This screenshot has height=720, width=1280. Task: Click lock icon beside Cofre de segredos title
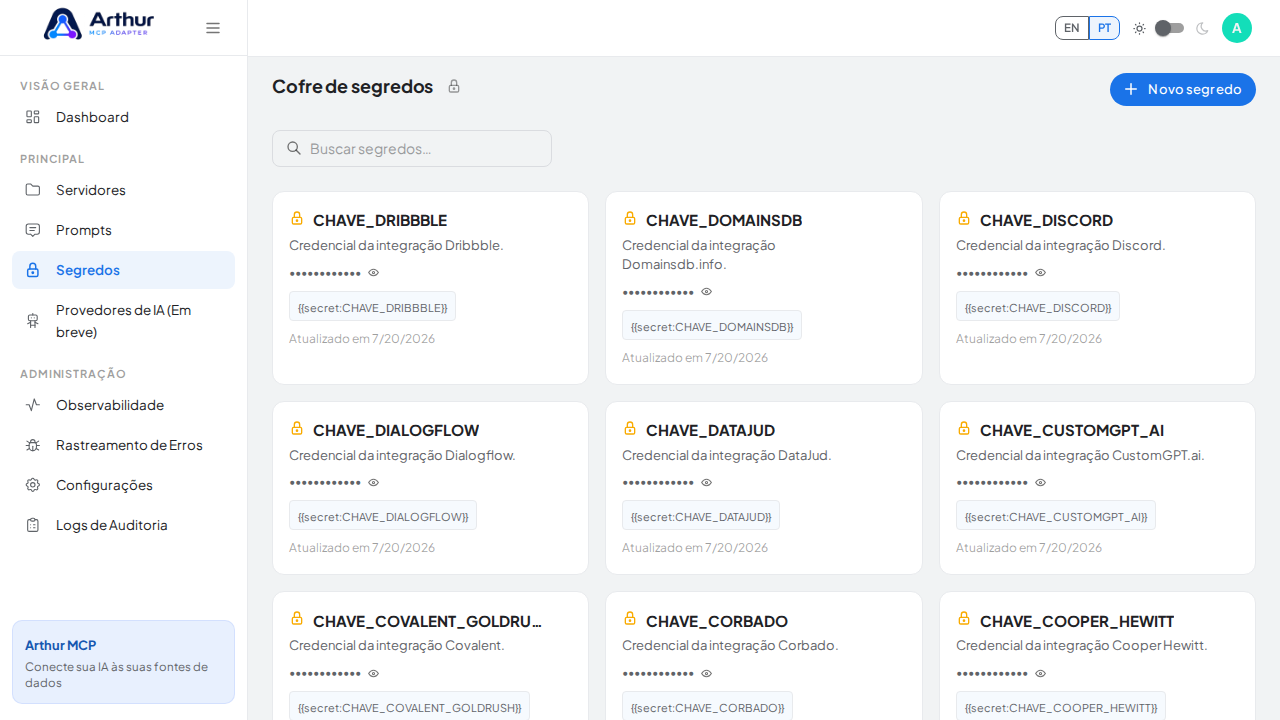[x=454, y=86]
